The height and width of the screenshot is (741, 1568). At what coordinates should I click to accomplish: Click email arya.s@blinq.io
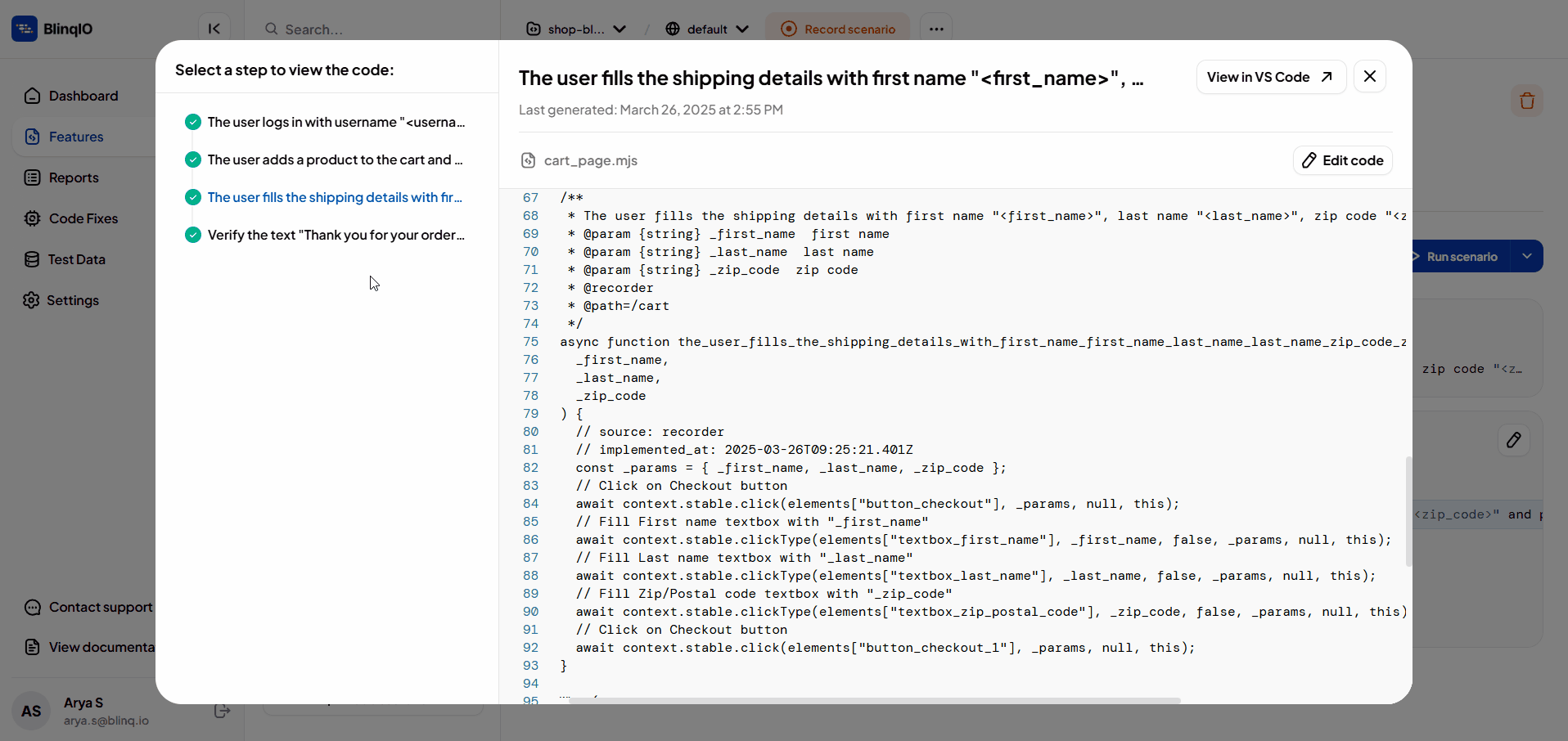(x=106, y=721)
